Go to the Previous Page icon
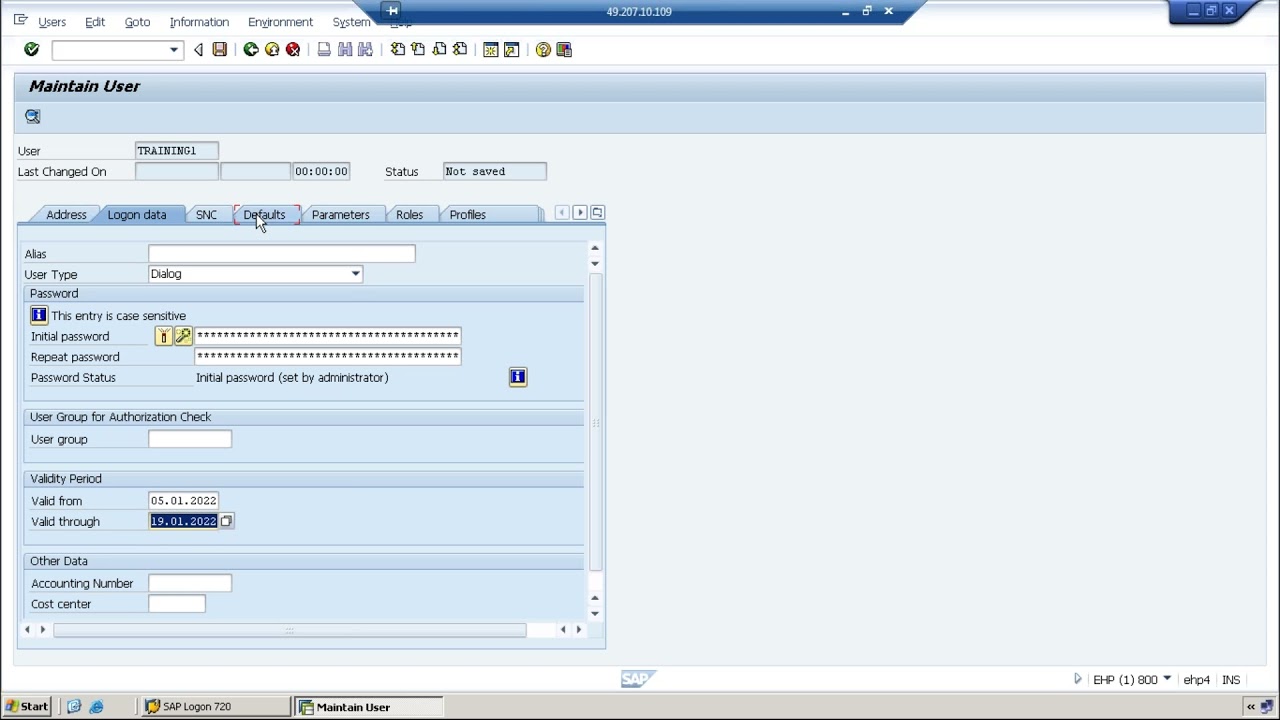 coord(418,50)
